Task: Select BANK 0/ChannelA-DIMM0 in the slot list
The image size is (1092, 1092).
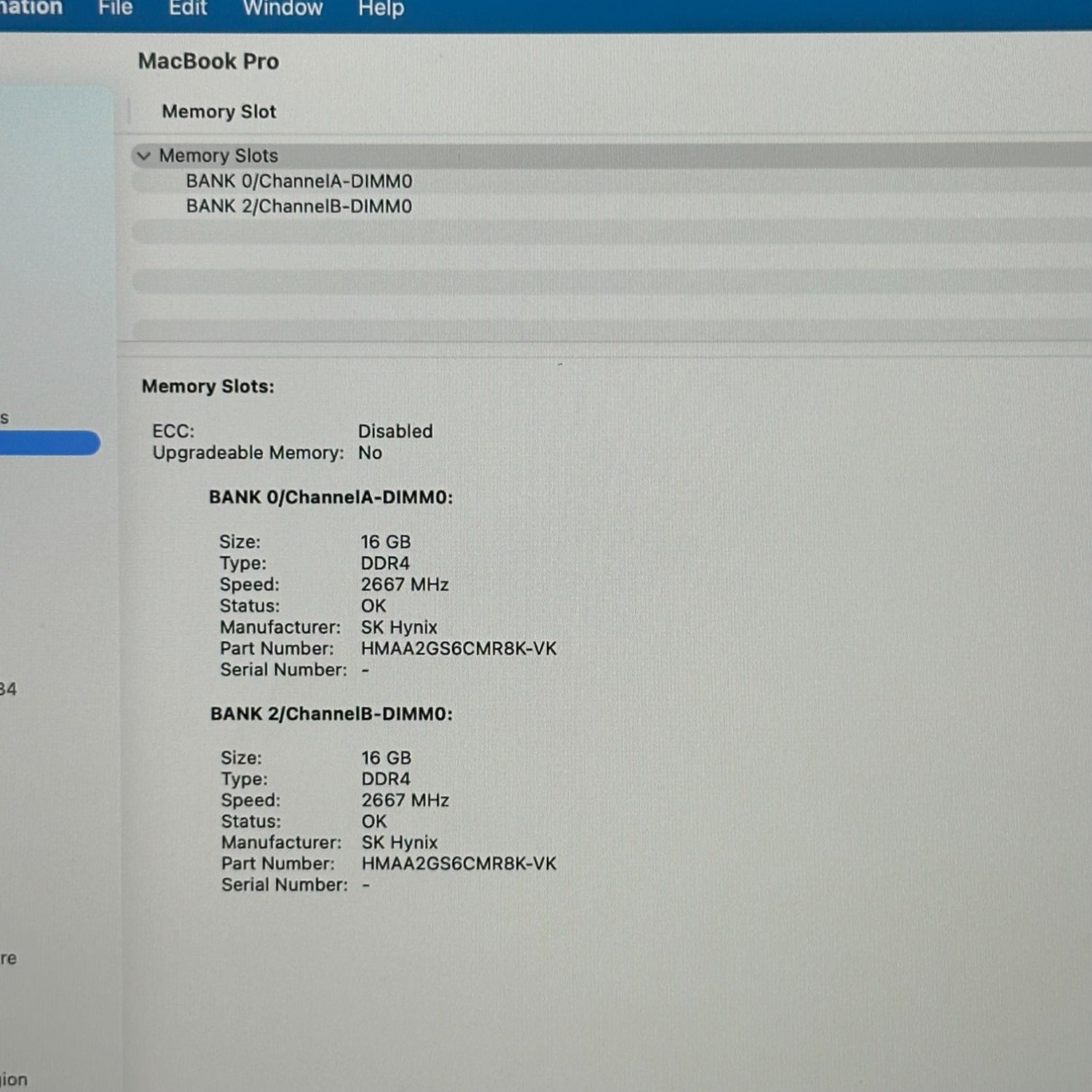Action: (x=298, y=181)
